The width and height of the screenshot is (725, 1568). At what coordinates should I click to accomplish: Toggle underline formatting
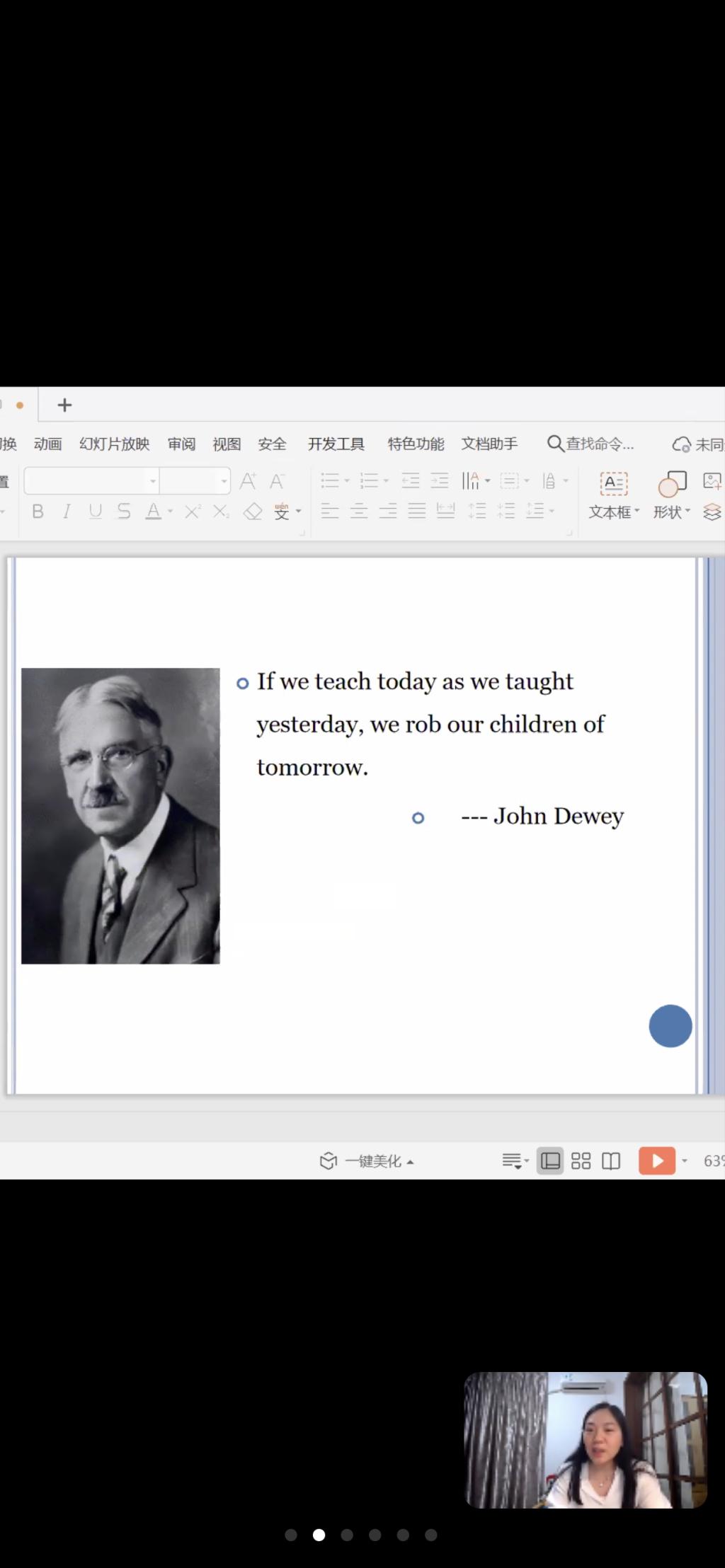pos(96,512)
